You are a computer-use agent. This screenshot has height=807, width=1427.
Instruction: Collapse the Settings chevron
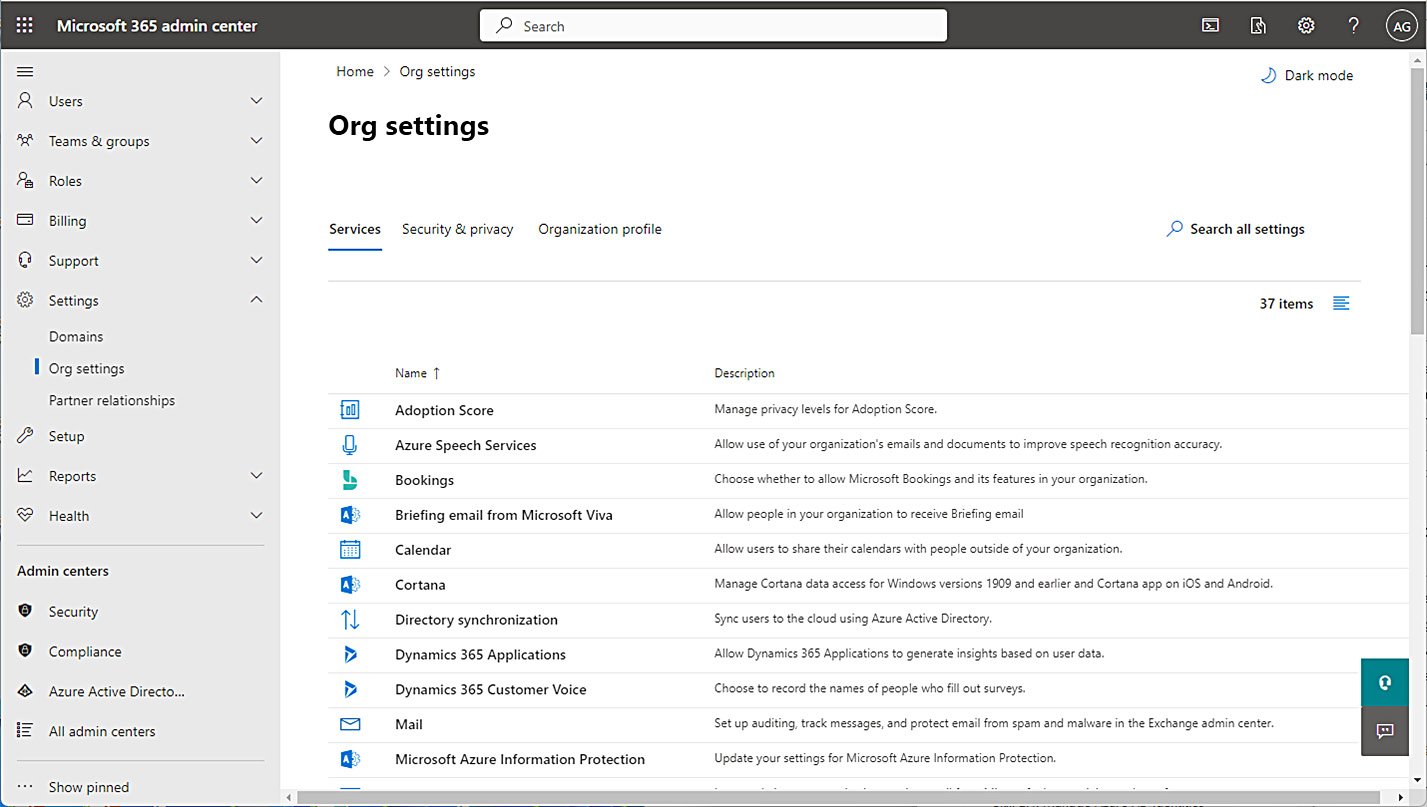256,300
